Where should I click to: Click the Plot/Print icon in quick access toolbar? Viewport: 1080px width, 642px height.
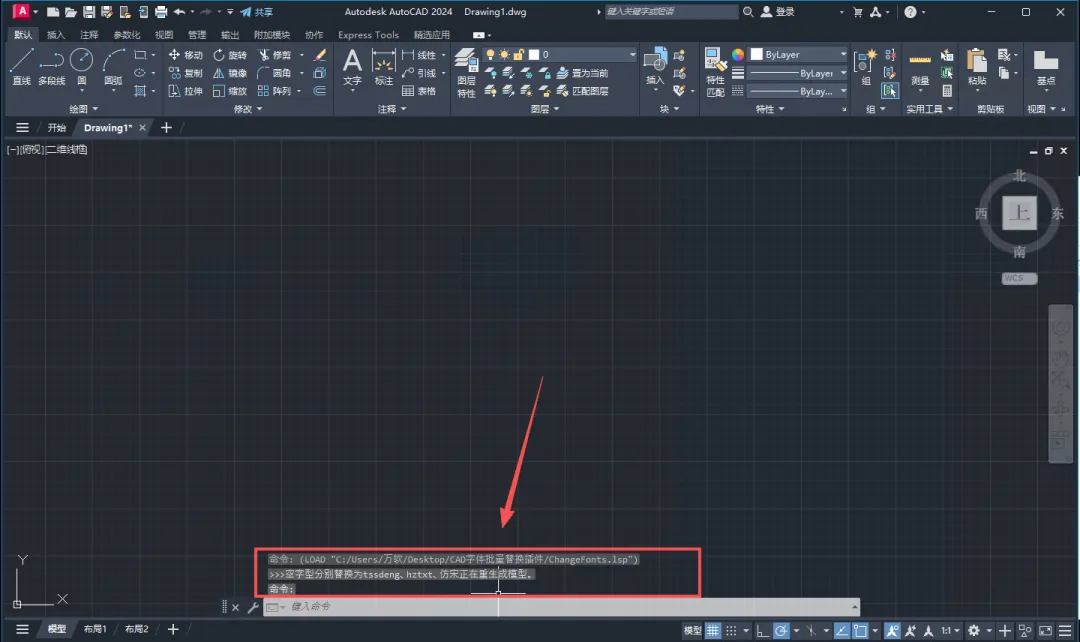point(160,12)
